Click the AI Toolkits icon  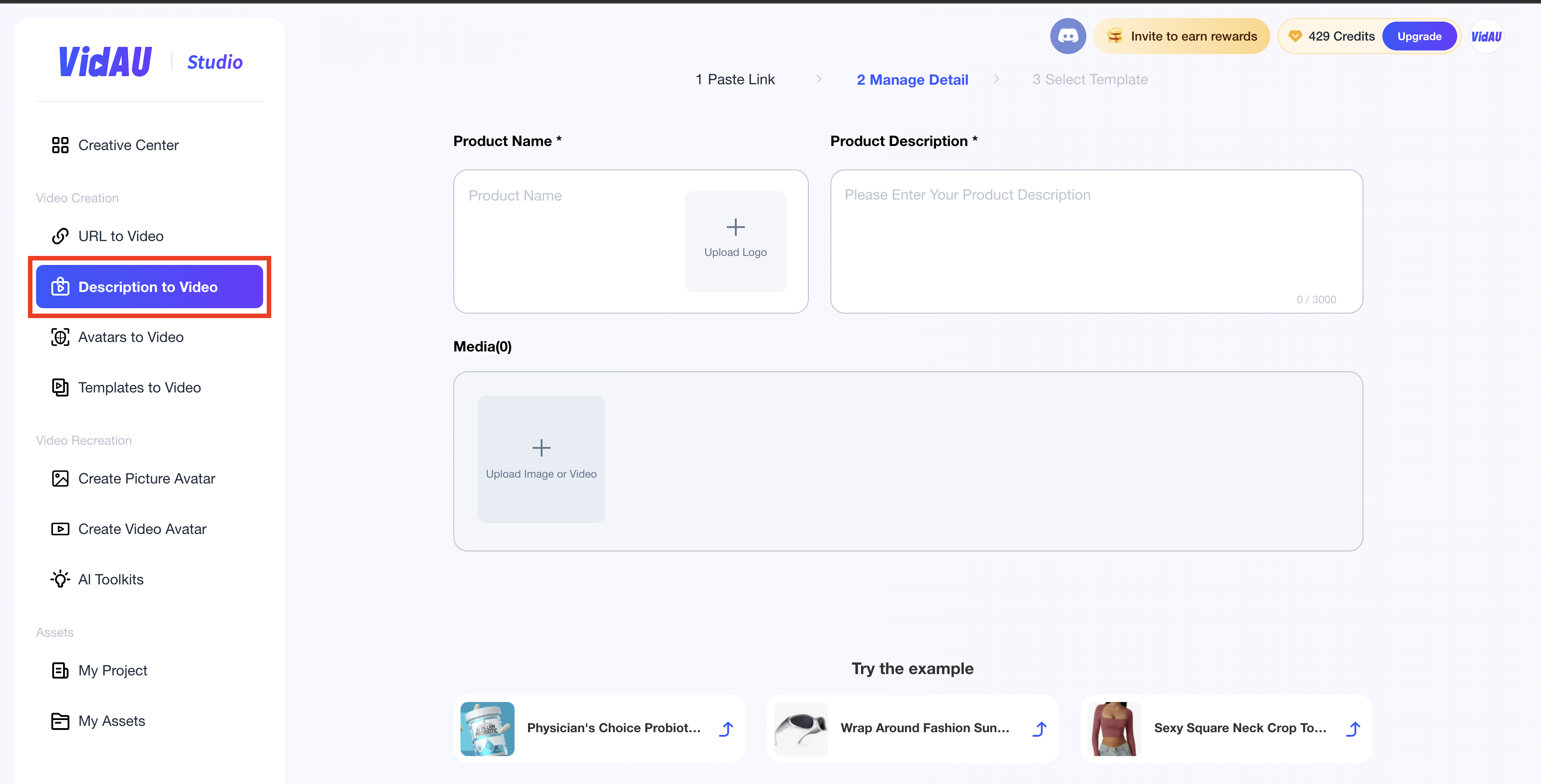tap(59, 578)
